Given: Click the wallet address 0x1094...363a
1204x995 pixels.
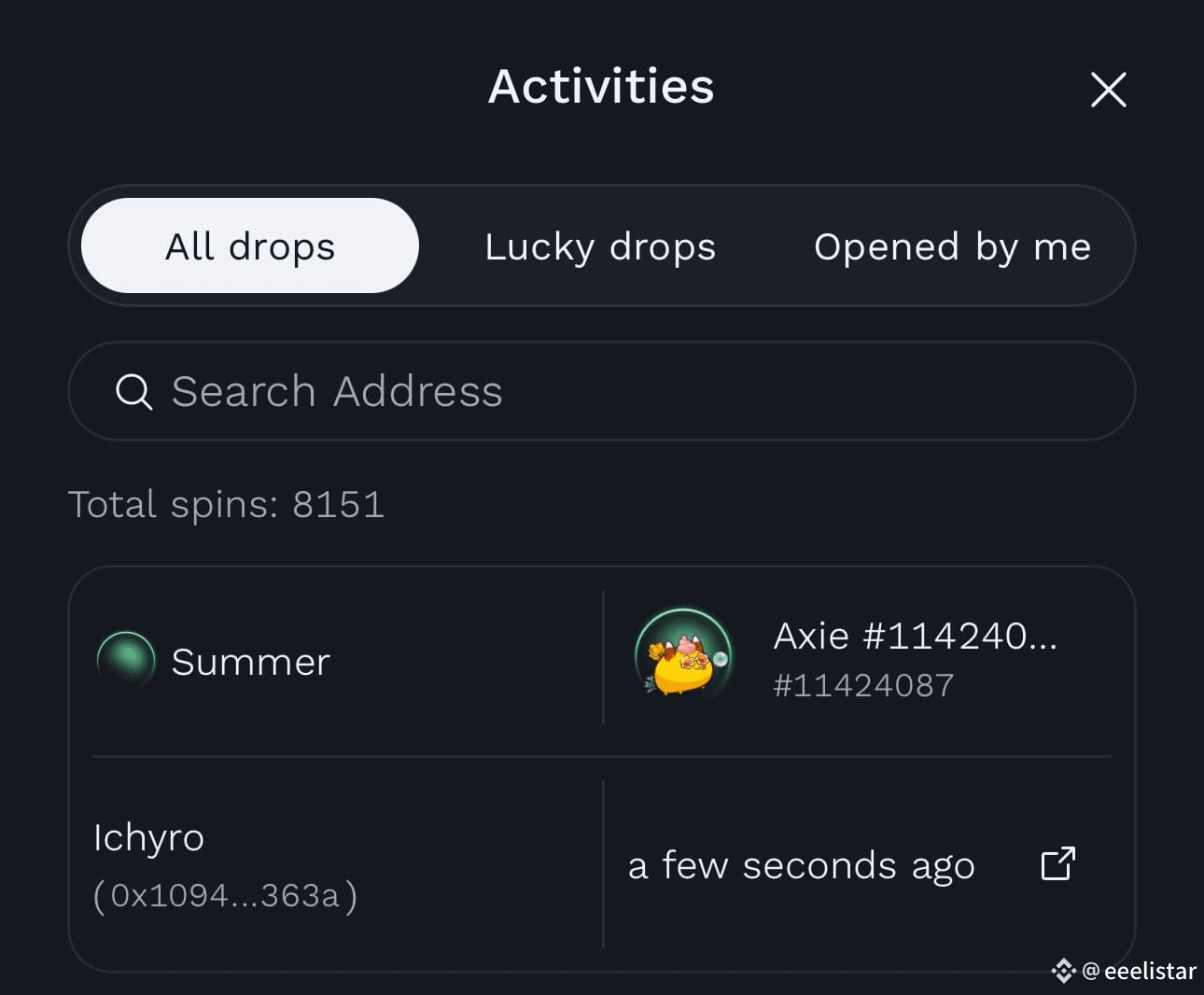Looking at the screenshot, I should (225, 895).
